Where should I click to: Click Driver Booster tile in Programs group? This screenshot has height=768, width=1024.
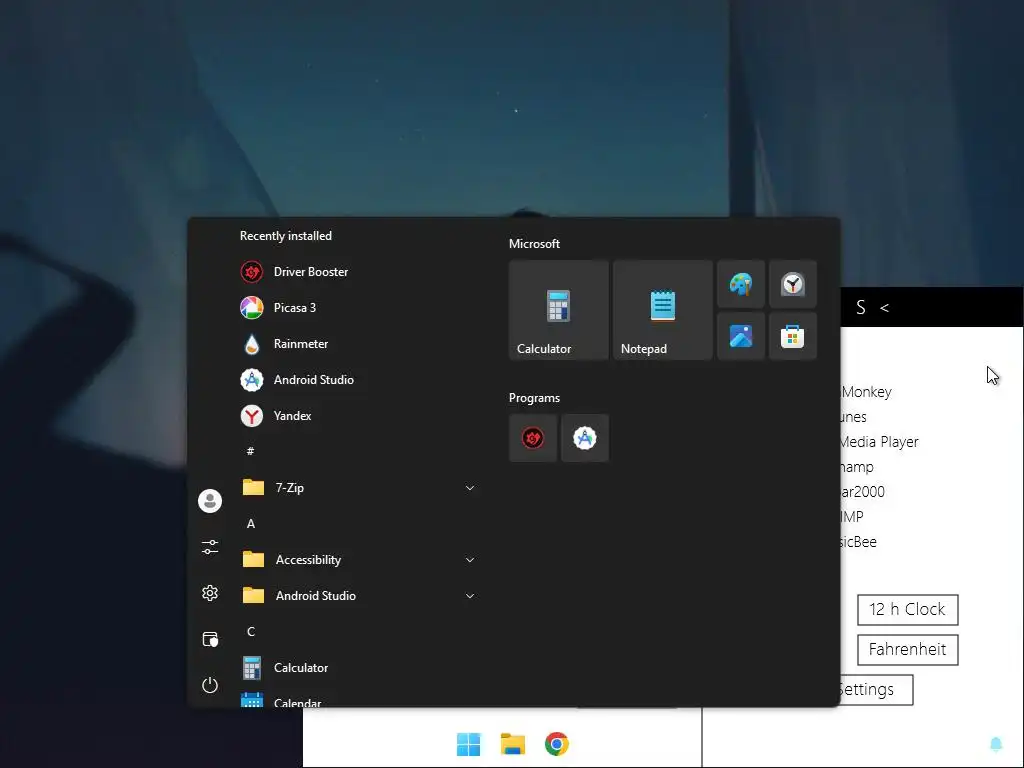[533, 438]
